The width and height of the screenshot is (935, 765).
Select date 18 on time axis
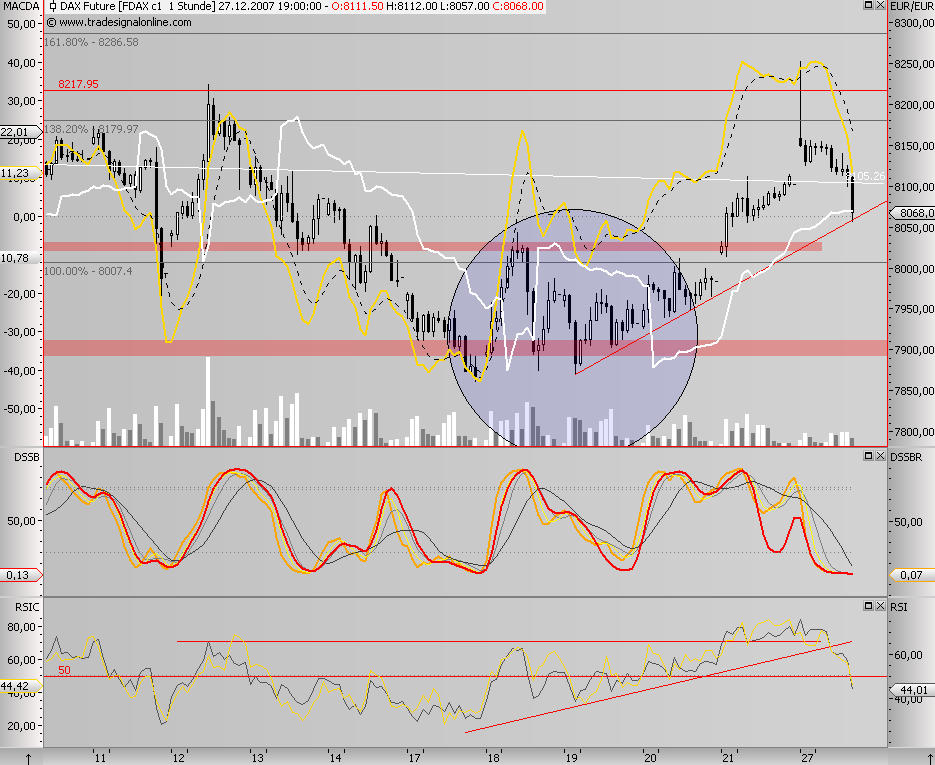pyautogui.click(x=493, y=758)
